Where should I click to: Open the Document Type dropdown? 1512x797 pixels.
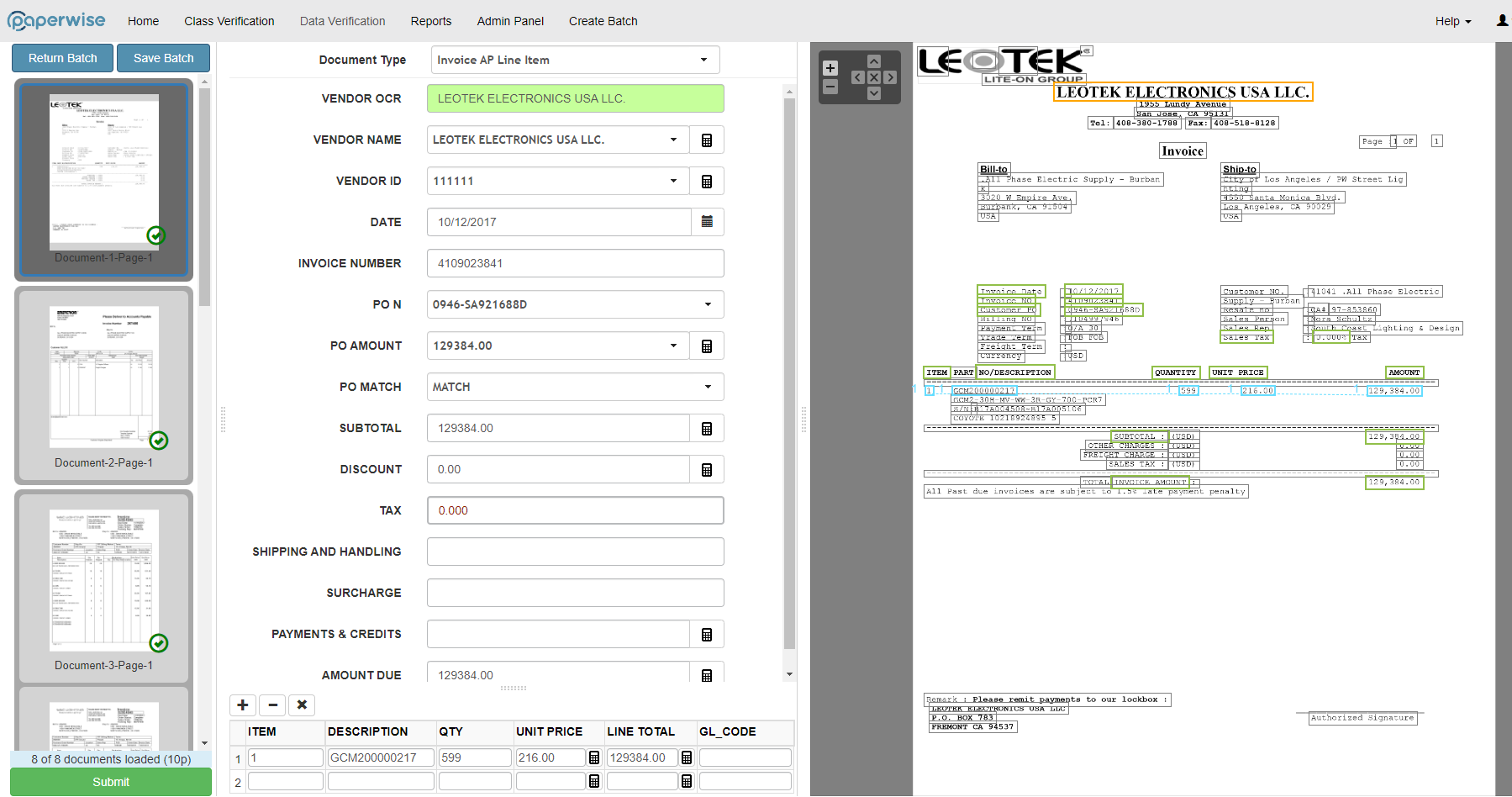(576, 60)
